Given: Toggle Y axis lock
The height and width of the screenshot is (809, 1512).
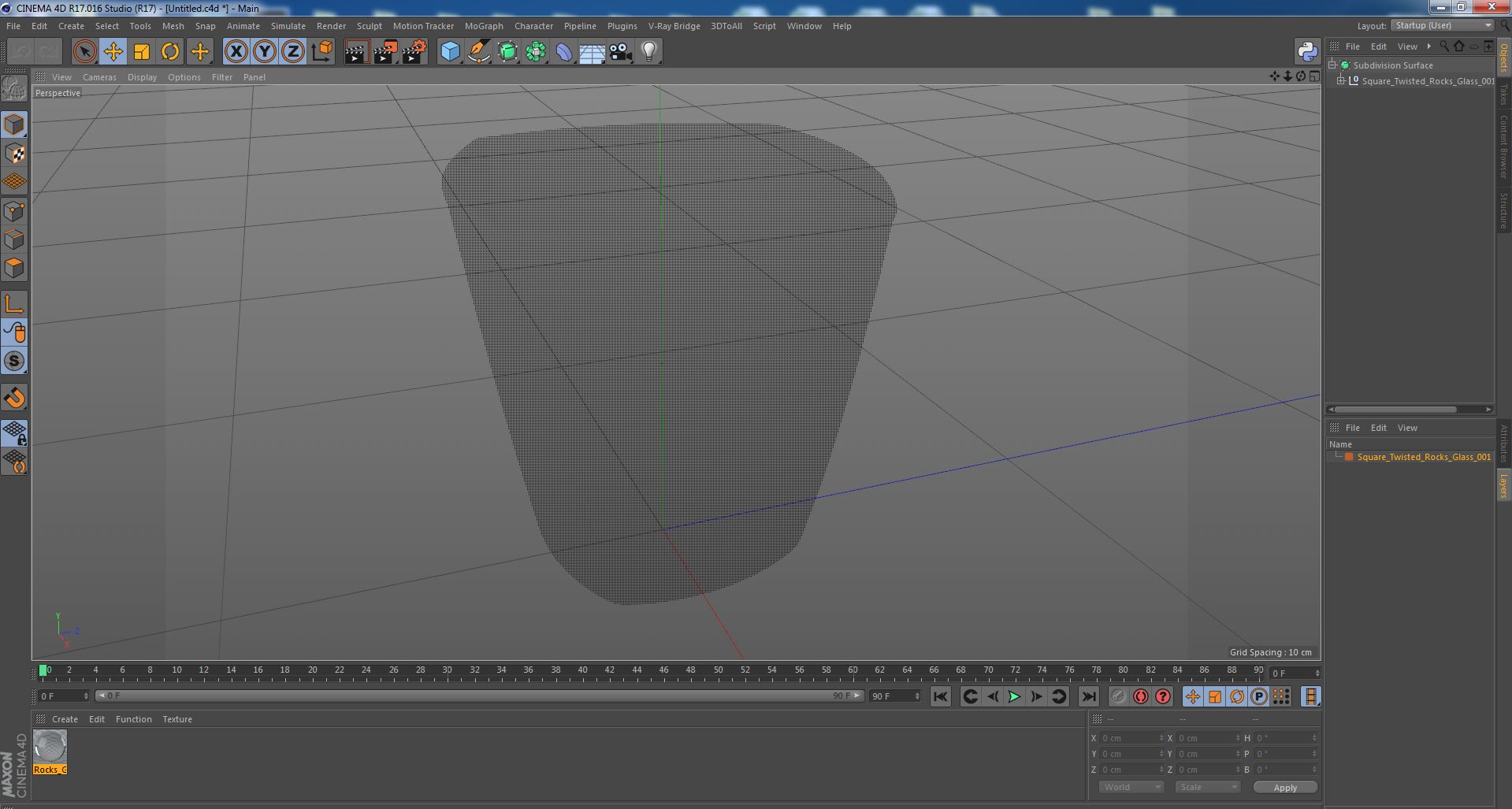Looking at the screenshot, I should click(x=265, y=52).
